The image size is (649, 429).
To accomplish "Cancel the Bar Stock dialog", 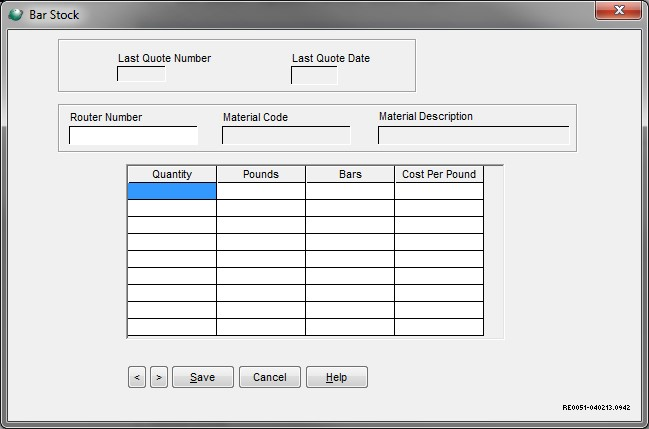I will point(270,377).
